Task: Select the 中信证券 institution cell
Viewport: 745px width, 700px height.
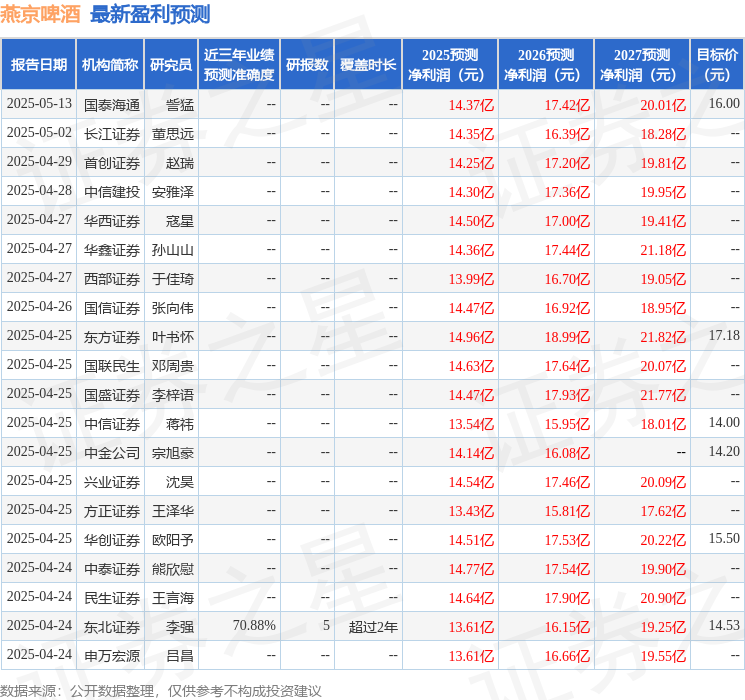Action: tap(112, 424)
